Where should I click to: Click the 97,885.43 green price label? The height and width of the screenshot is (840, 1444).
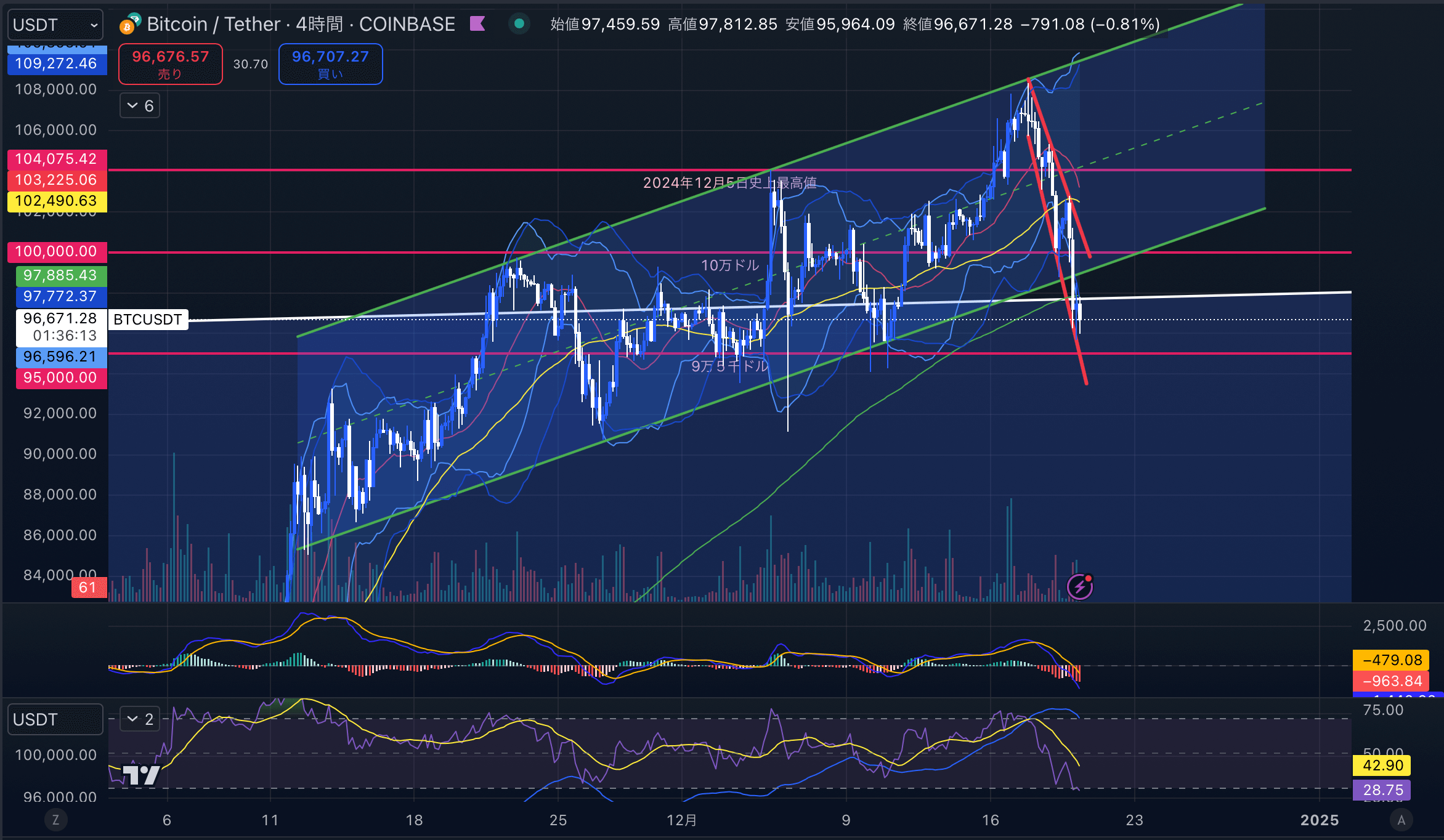60,275
